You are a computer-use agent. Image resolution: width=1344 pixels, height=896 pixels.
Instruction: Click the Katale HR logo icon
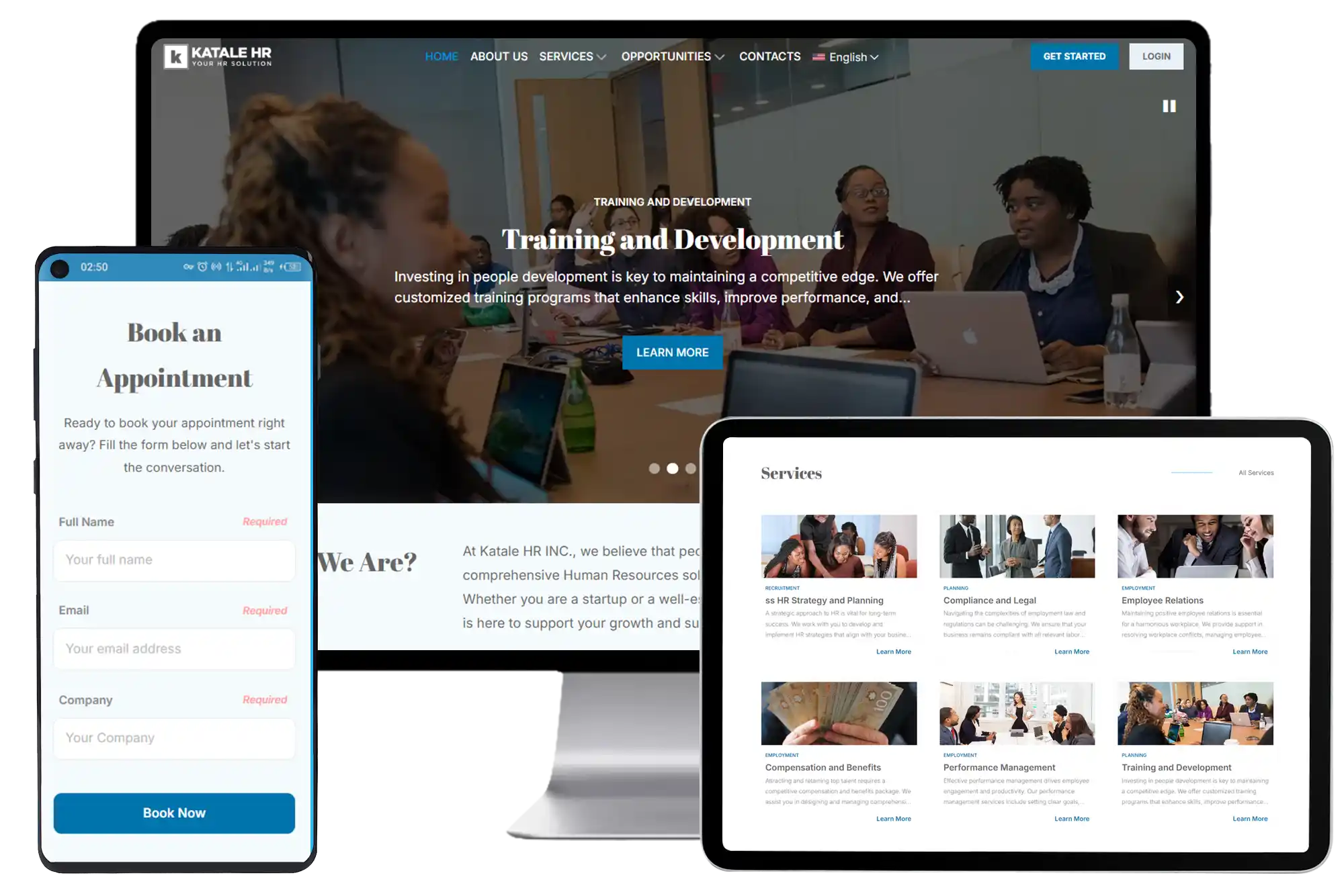tap(173, 56)
